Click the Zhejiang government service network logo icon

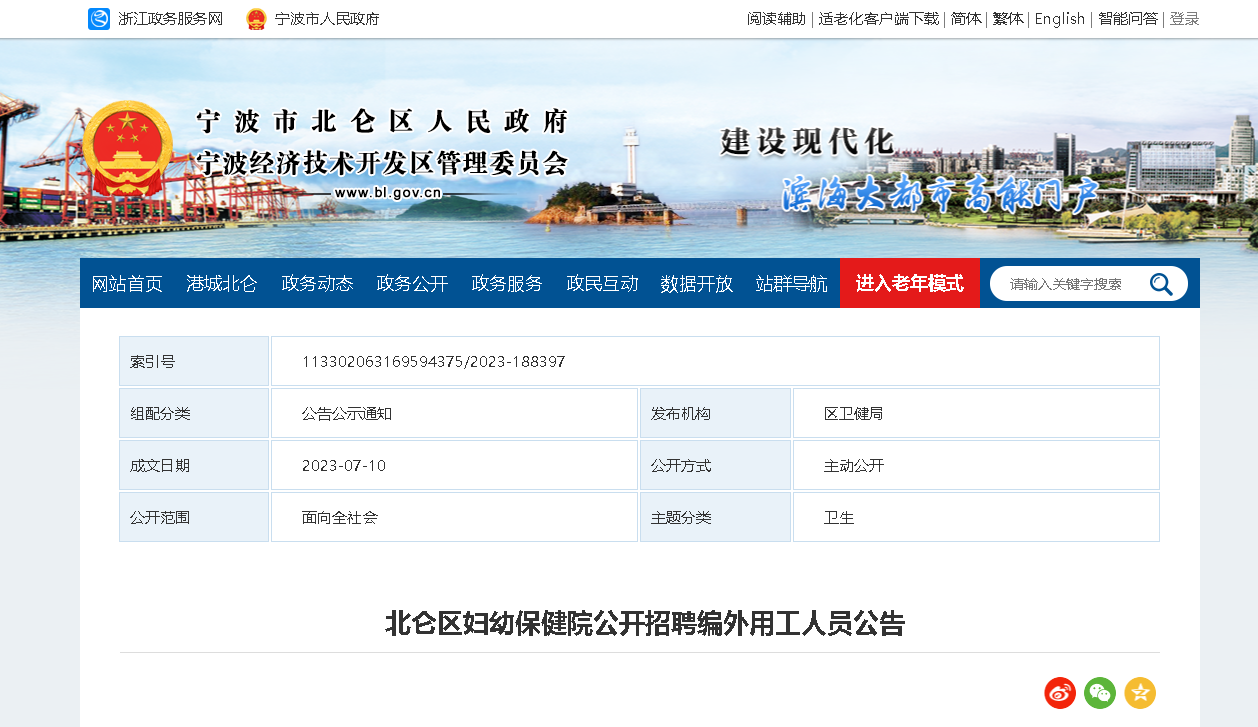point(99,19)
